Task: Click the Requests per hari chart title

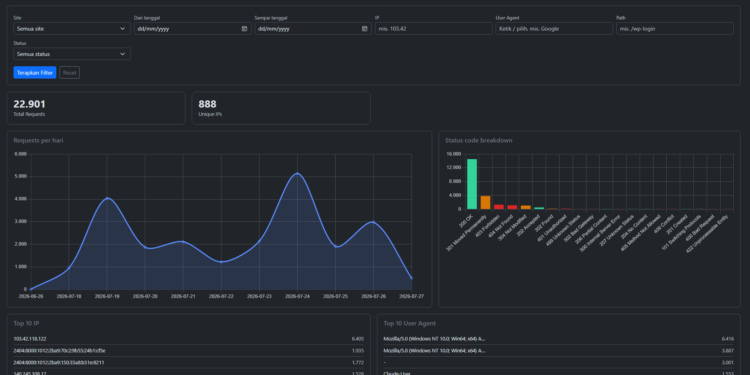Action: coord(38,141)
